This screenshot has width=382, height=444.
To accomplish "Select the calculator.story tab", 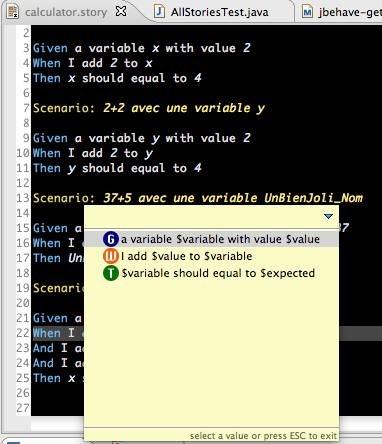I will pyautogui.click(x=66, y=12).
